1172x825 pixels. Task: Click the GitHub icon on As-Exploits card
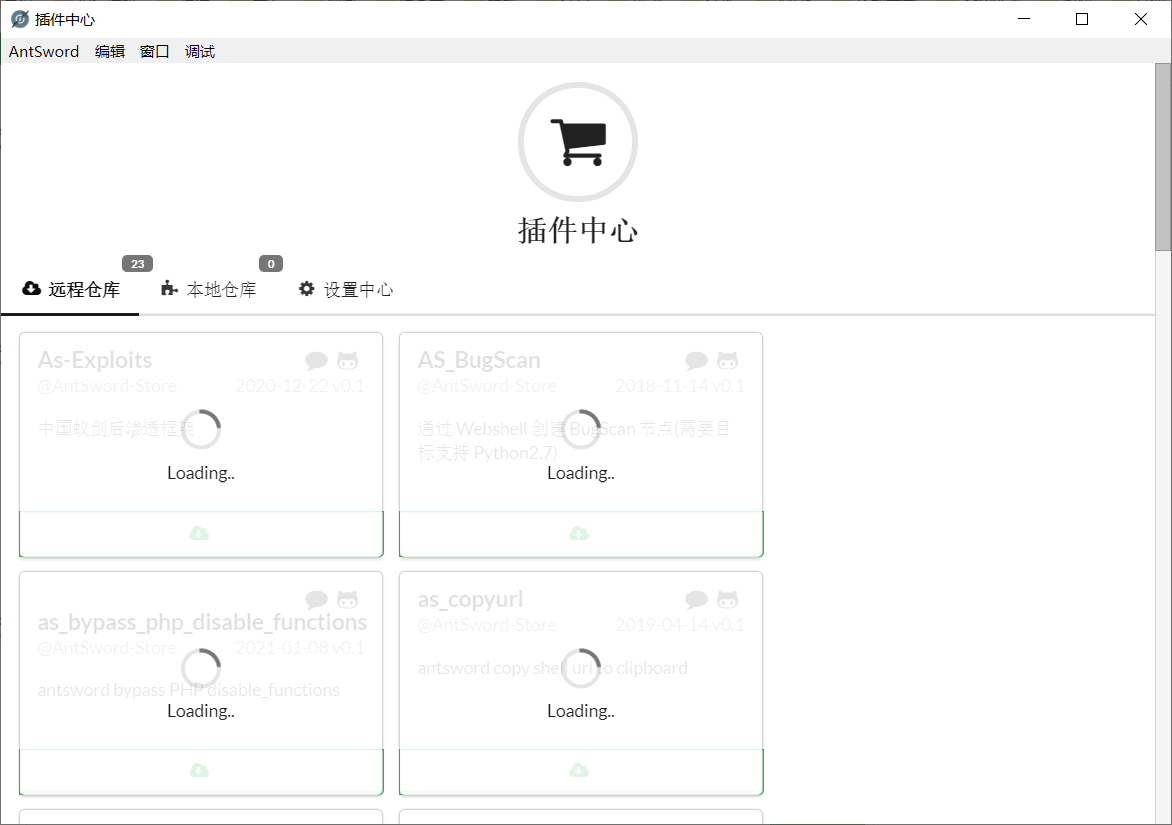348,360
